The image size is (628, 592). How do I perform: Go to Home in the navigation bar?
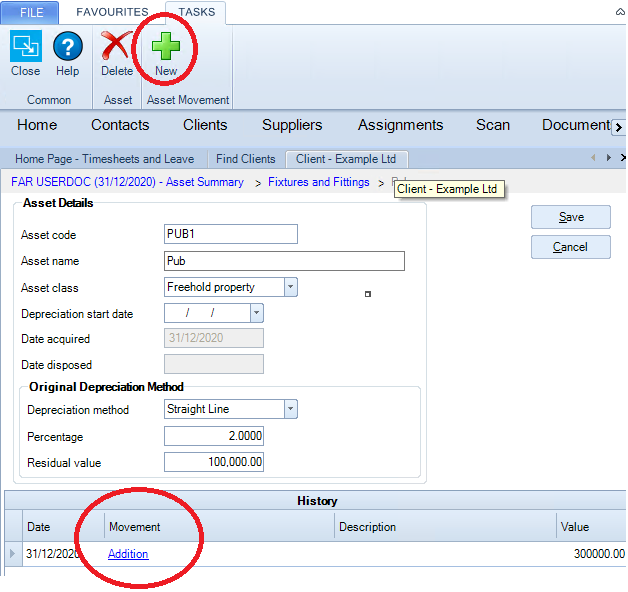click(37, 125)
